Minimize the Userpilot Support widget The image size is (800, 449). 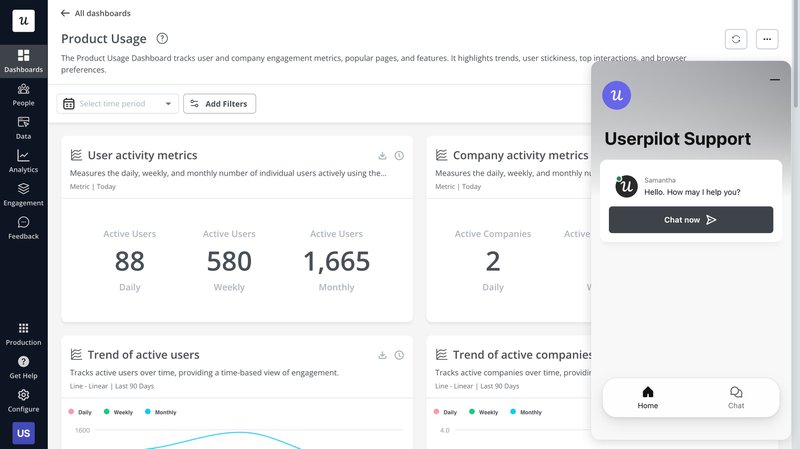[x=774, y=80]
